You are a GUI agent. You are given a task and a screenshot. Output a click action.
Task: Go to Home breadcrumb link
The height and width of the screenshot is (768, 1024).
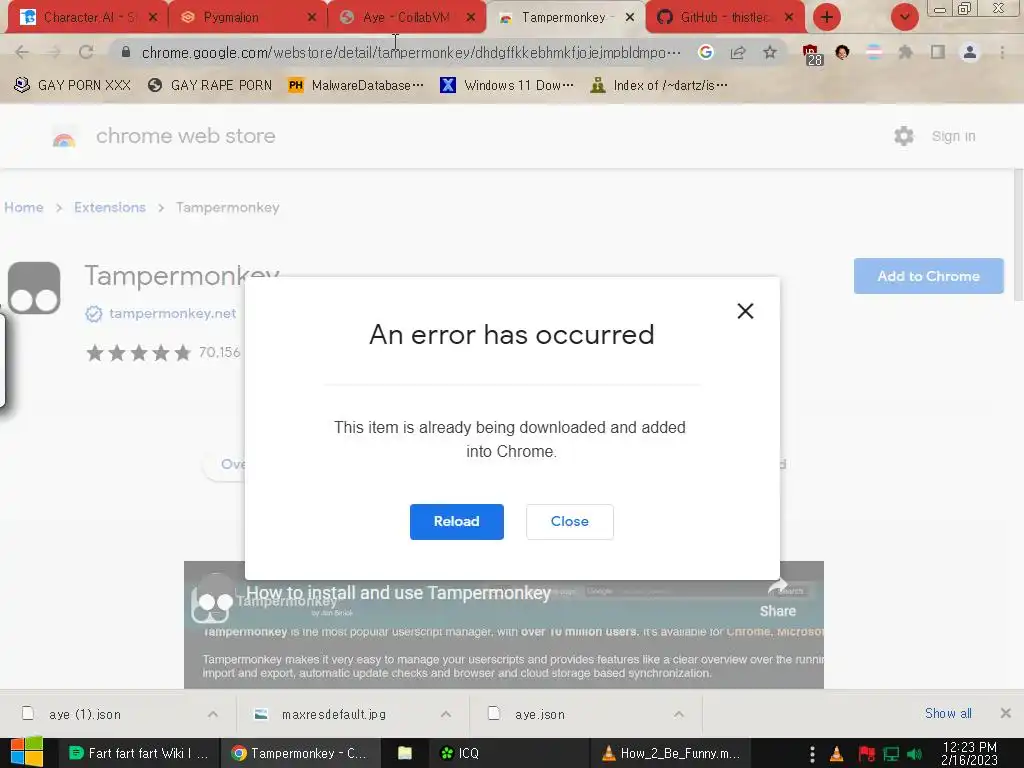click(24, 207)
